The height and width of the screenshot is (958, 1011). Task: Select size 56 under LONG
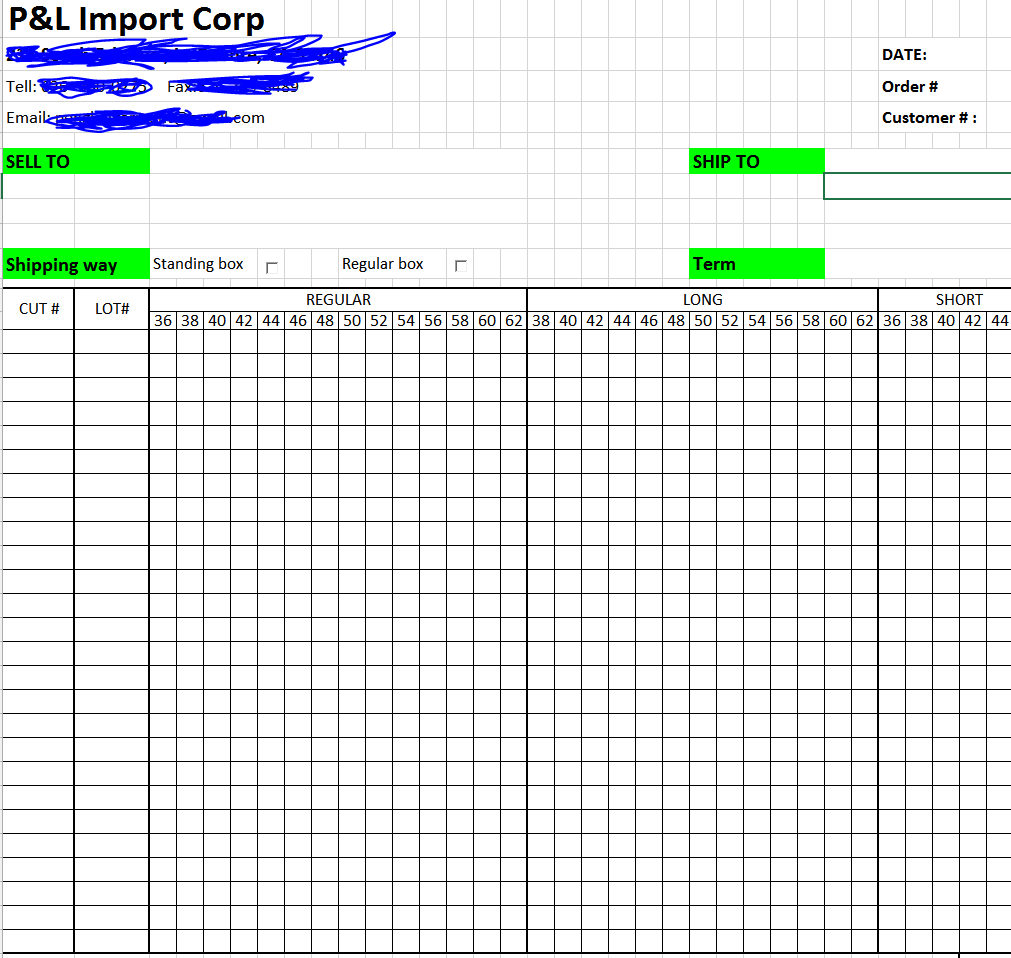click(784, 320)
